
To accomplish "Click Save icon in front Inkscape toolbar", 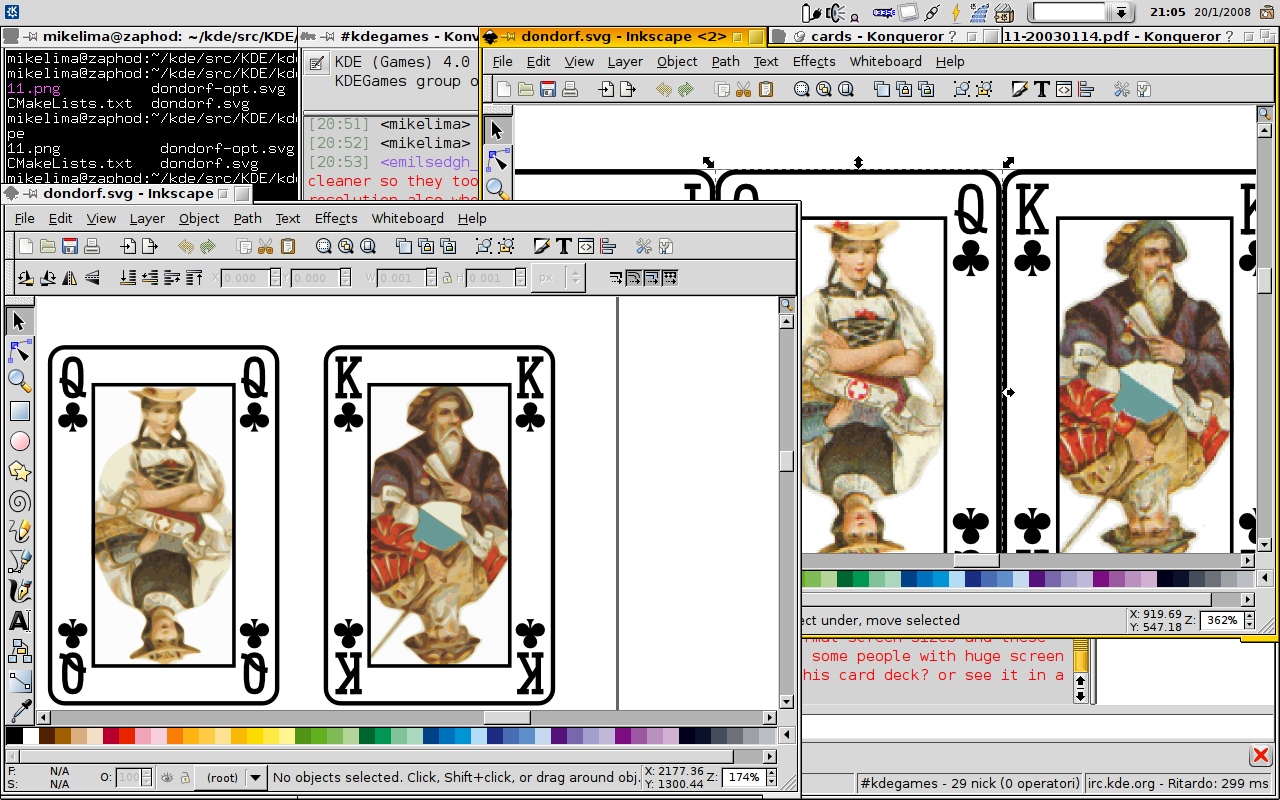I will point(70,246).
